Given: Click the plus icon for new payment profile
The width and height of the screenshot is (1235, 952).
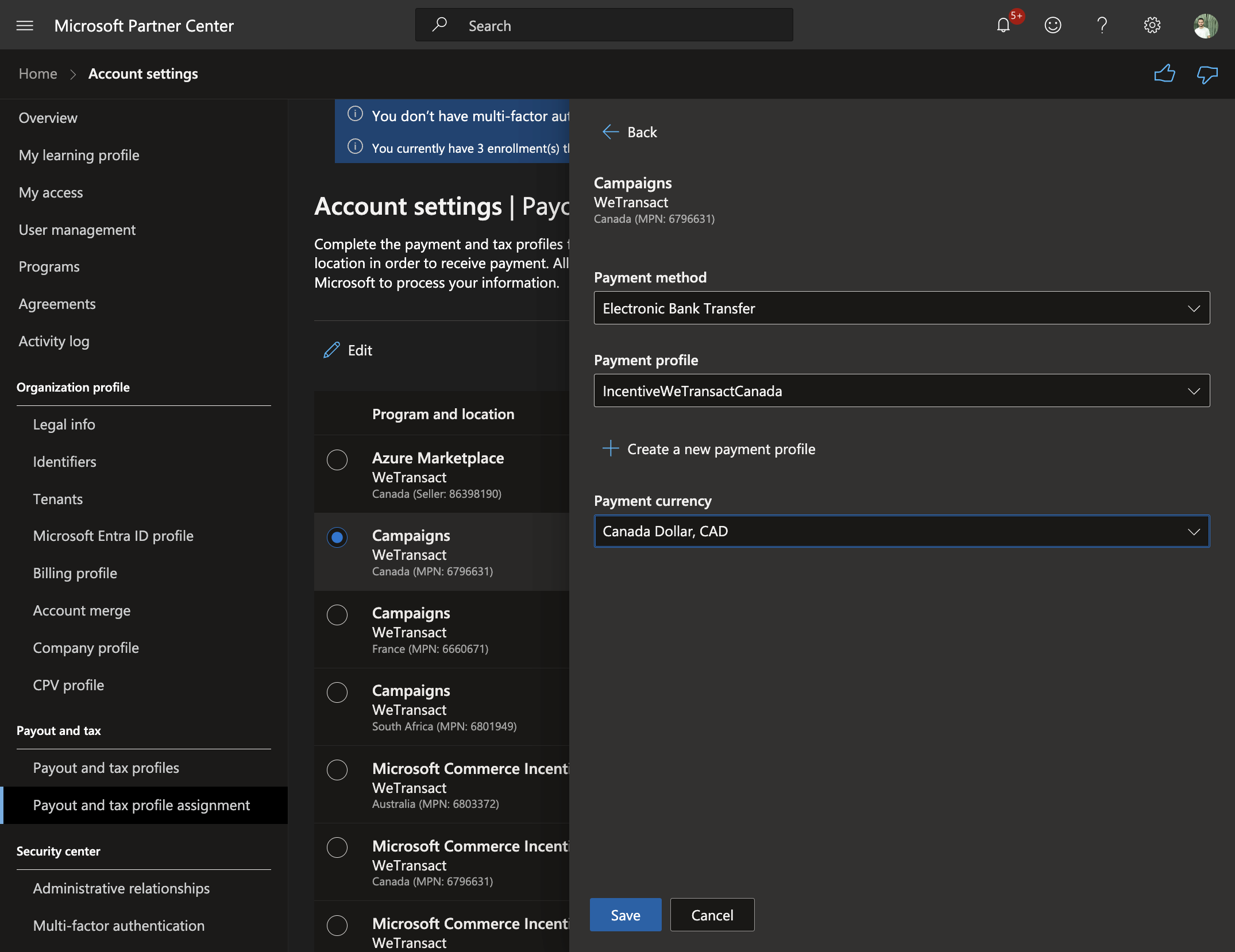Looking at the screenshot, I should point(611,448).
